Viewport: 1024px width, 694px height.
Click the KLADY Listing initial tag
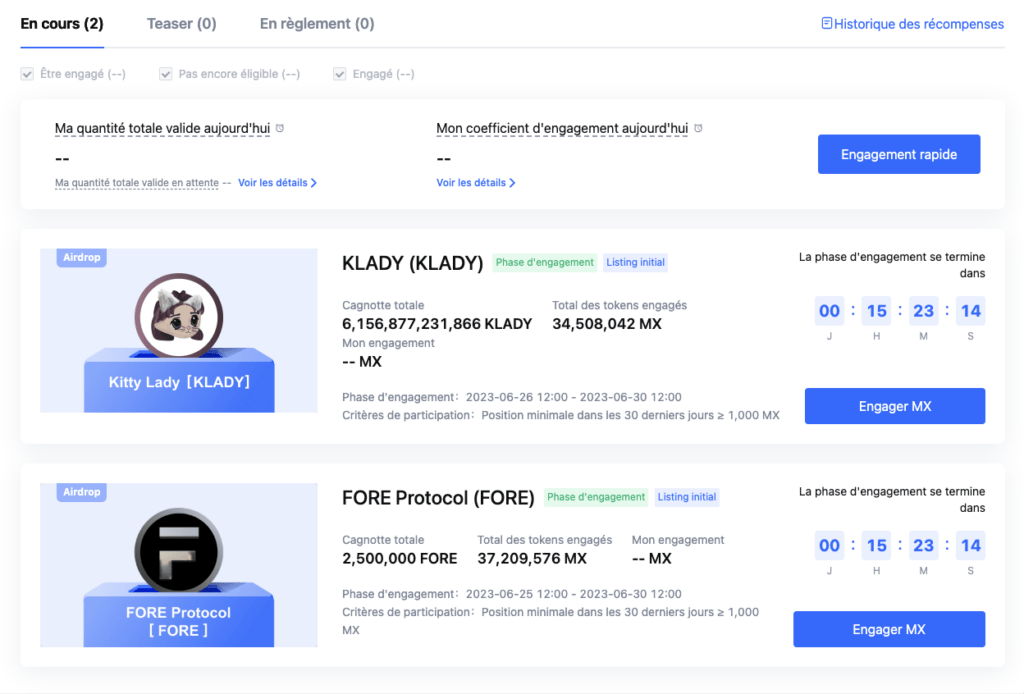click(635, 262)
